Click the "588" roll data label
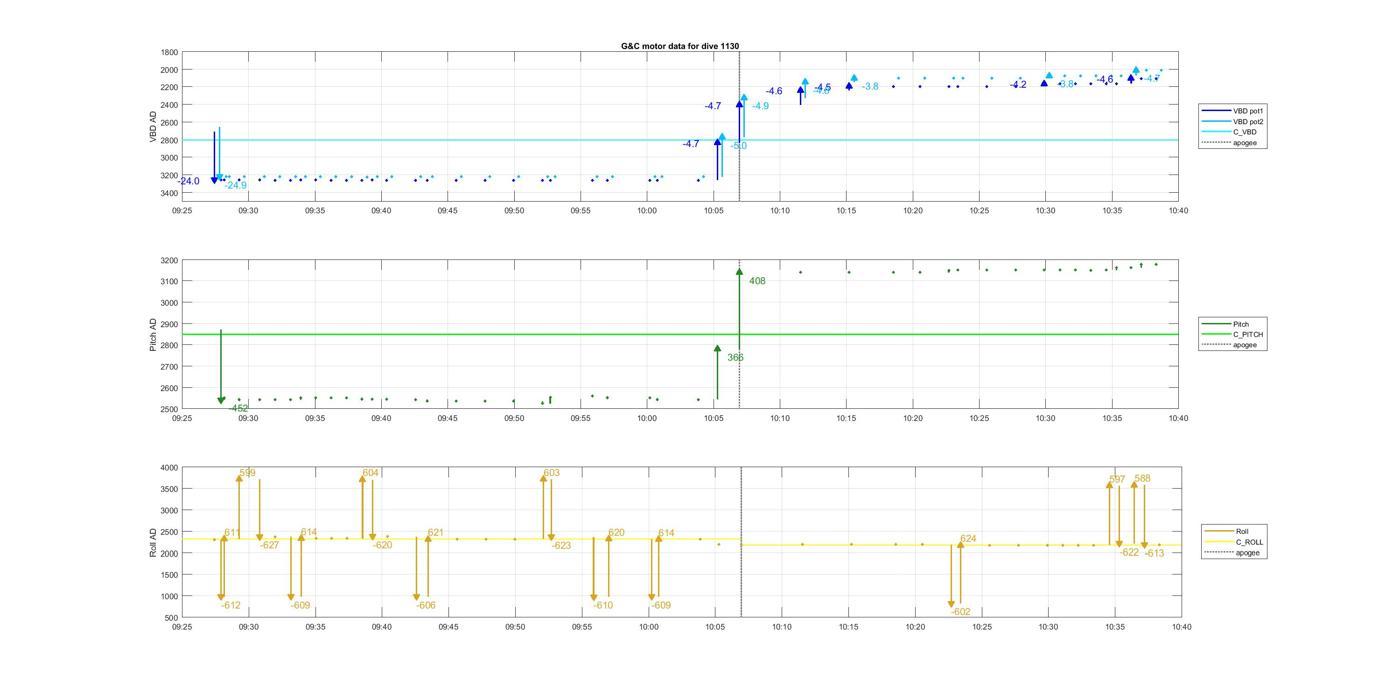Viewport: 1400px width, 693px height. 1142,479
